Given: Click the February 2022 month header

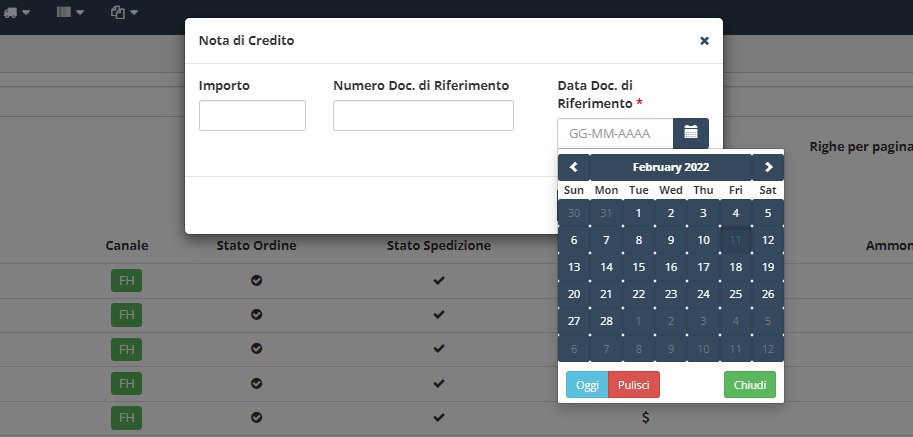Looking at the screenshot, I should tap(670, 167).
